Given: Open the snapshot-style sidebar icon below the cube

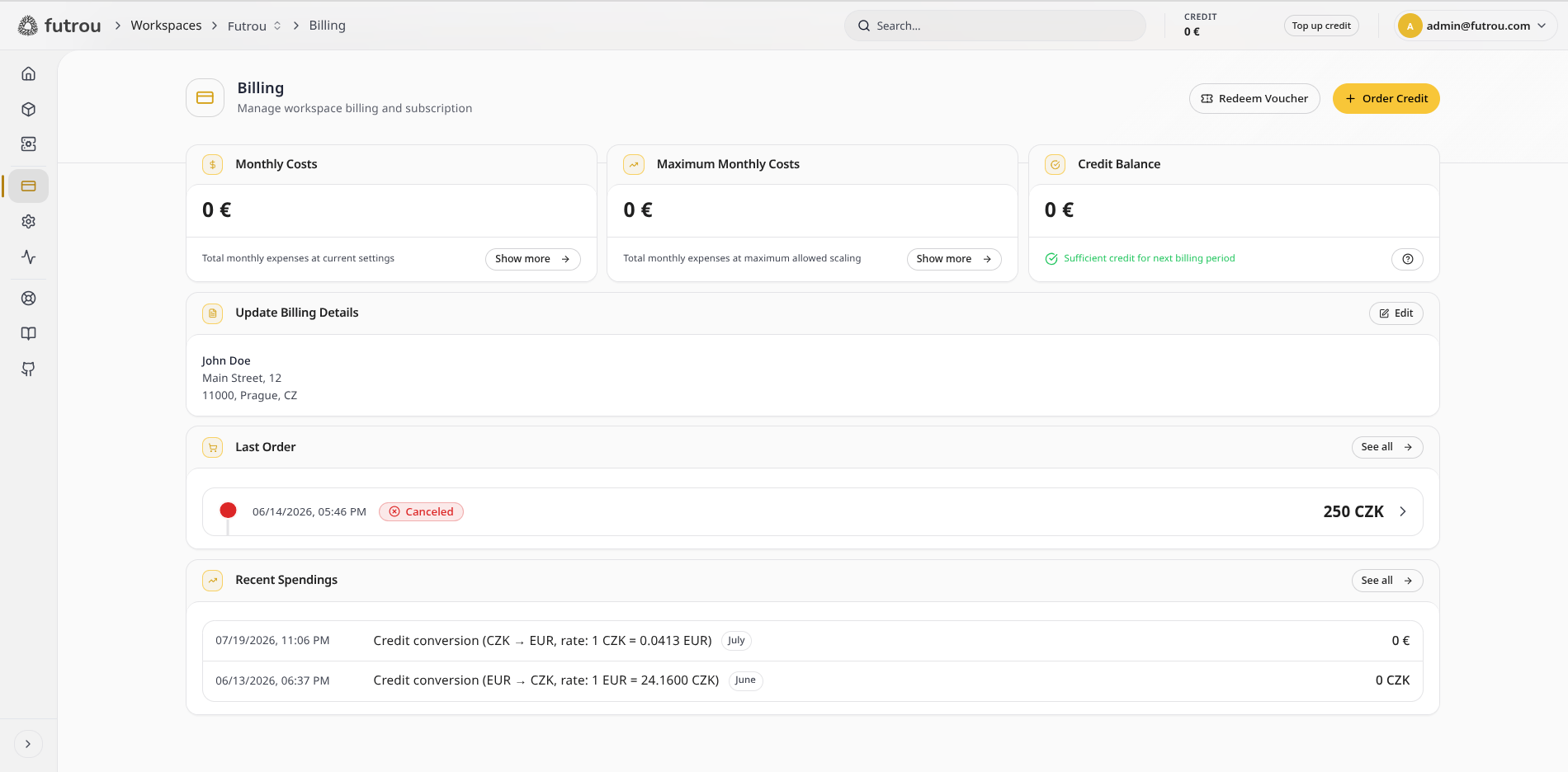Looking at the screenshot, I should coord(29,144).
